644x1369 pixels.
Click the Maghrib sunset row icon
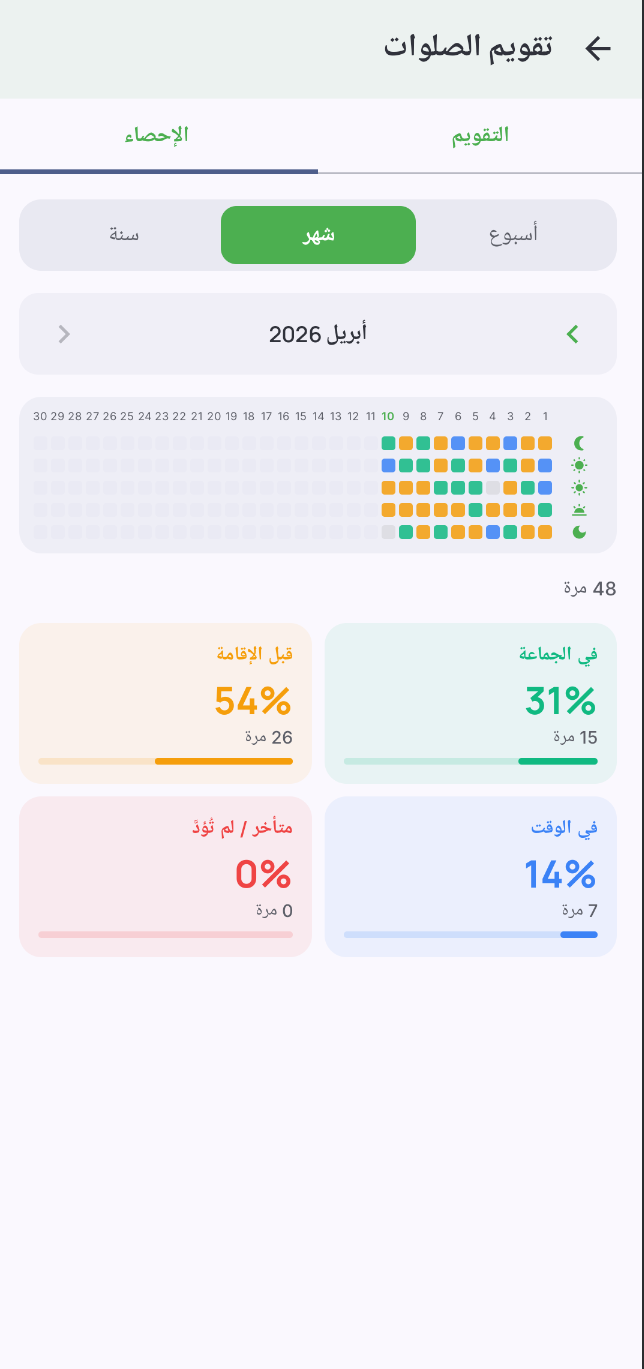tap(579, 510)
